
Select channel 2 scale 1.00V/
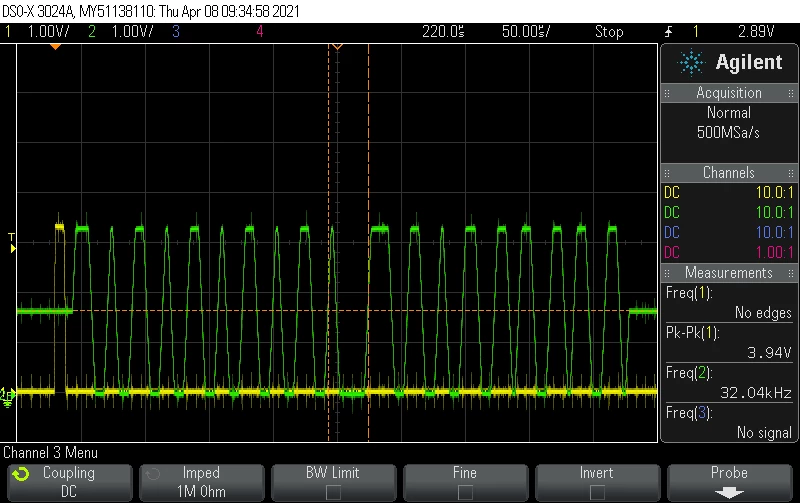click(132, 32)
